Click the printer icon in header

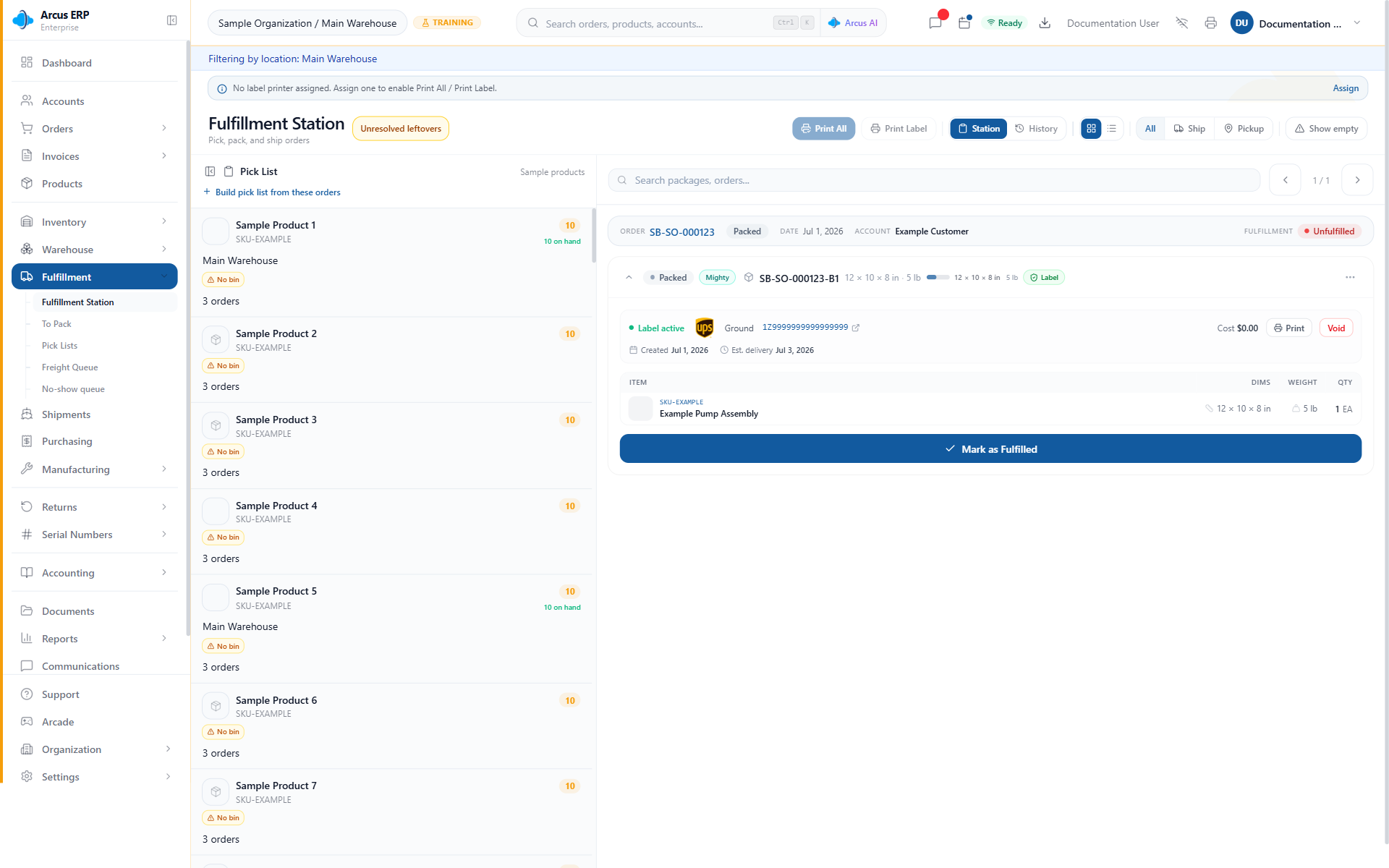coord(1211,23)
